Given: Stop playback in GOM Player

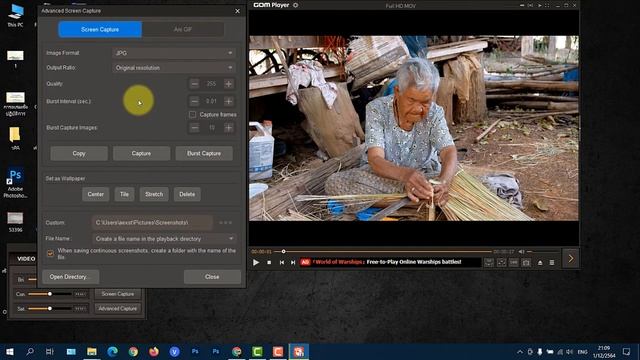Looking at the screenshot, I should pos(269,262).
